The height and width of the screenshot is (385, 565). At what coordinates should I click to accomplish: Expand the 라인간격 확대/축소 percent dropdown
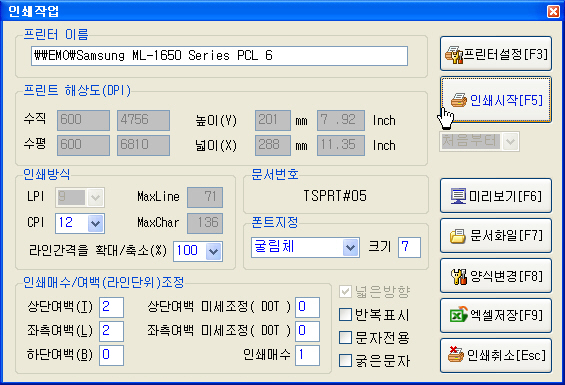(214, 251)
